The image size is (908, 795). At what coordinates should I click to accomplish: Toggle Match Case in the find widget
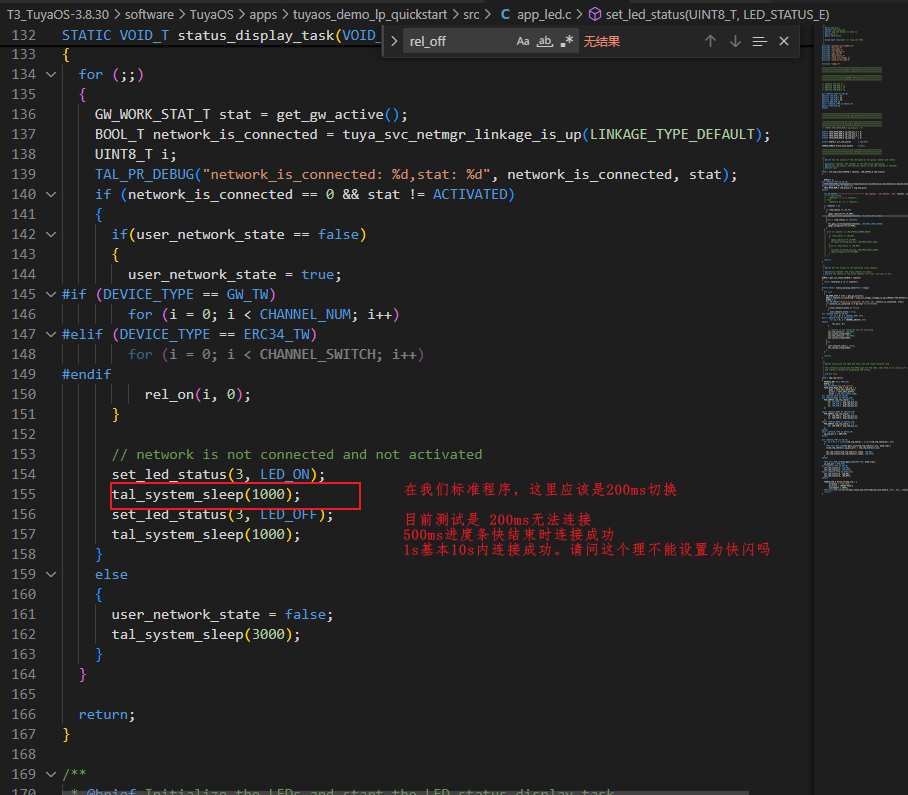(523, 41)
